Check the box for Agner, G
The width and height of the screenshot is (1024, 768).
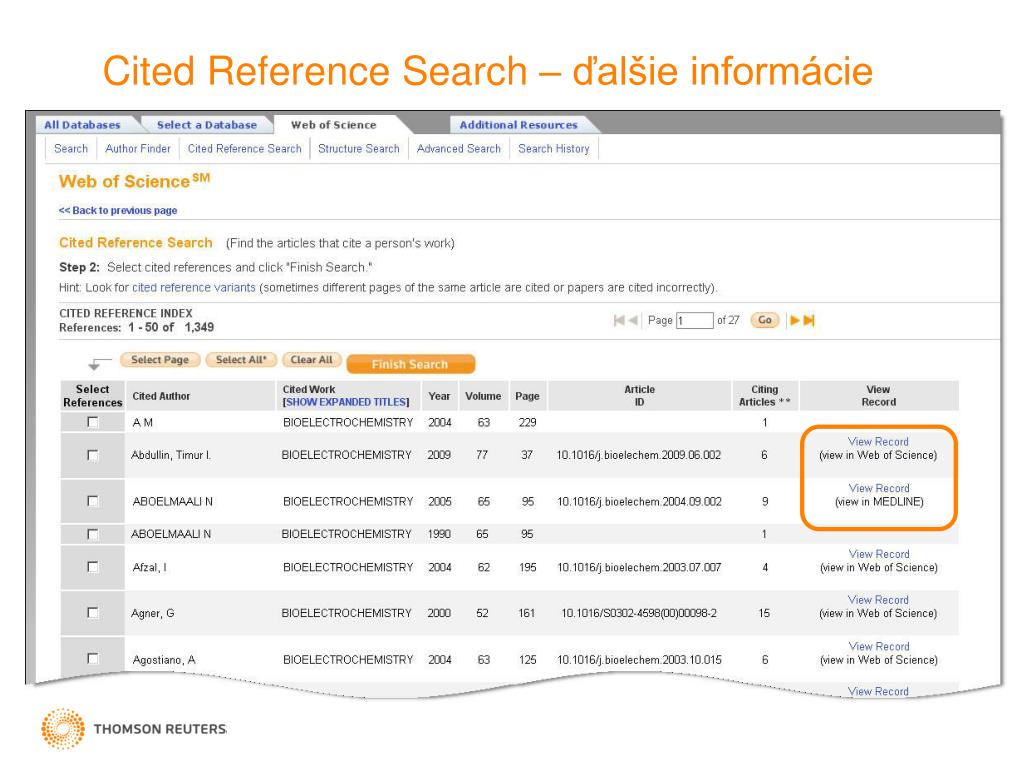pyautogui.click(x=93, y=613)
